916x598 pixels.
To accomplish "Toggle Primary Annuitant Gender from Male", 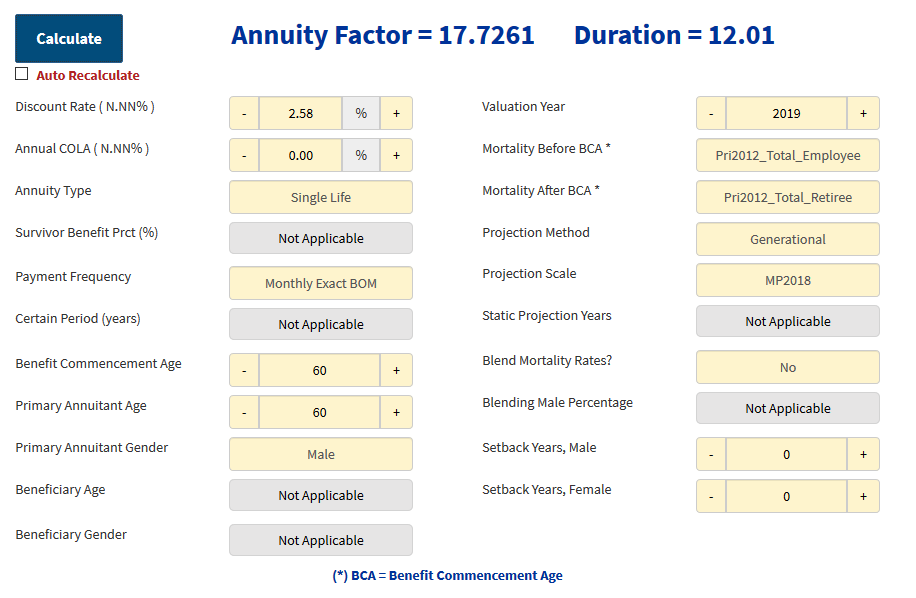I will point(321,454).
